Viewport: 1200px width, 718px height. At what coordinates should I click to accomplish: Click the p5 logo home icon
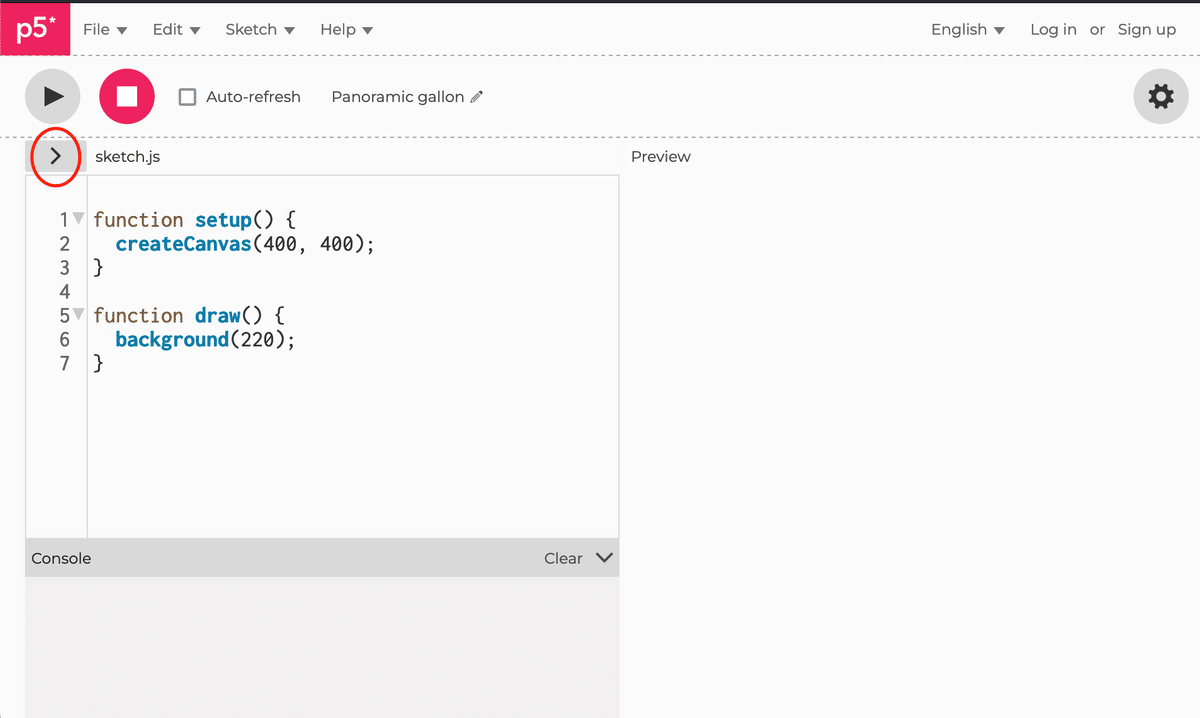(35, 29)
